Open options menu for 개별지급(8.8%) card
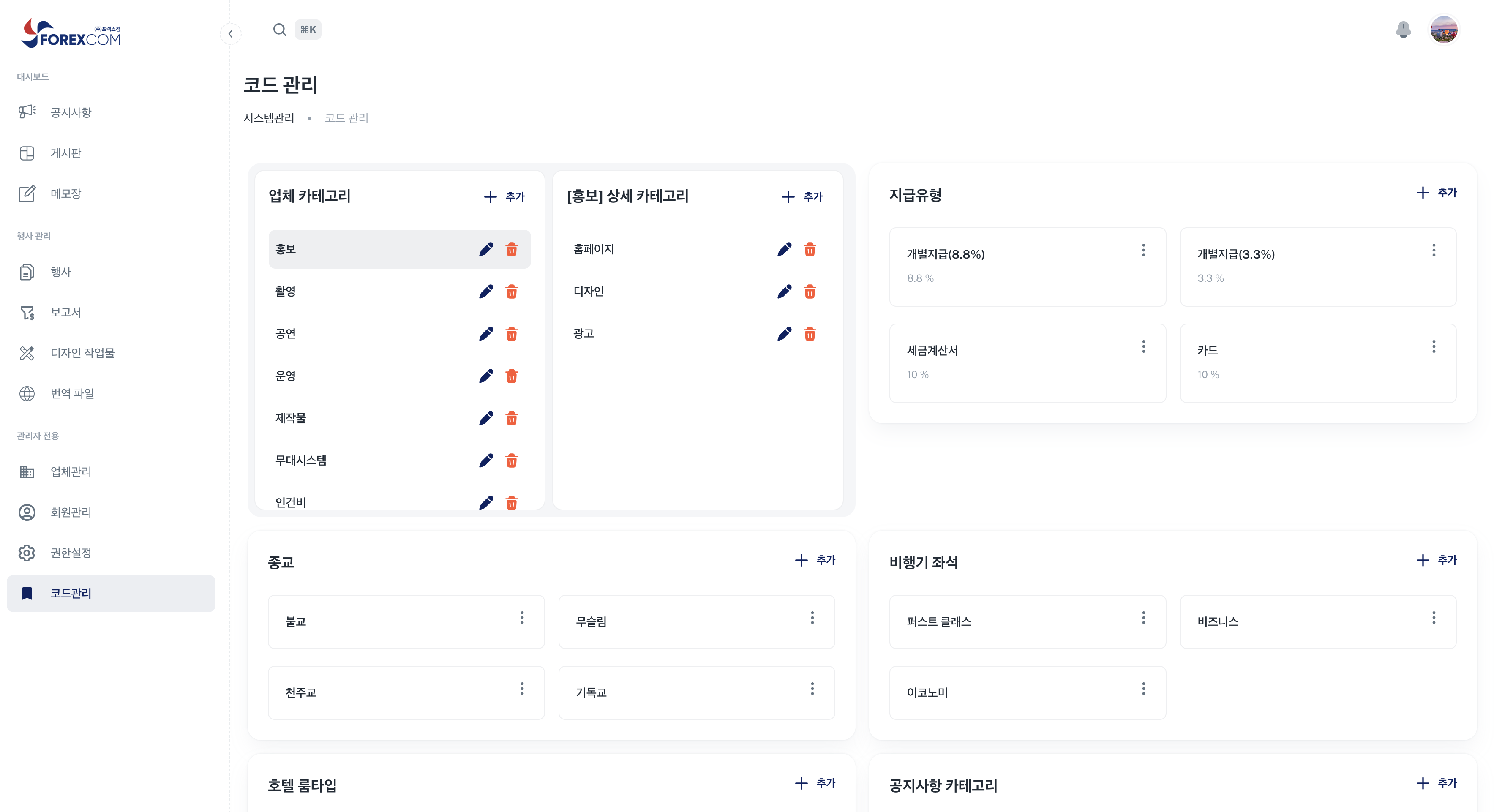1494x812 pixels. coord(1143,250)
